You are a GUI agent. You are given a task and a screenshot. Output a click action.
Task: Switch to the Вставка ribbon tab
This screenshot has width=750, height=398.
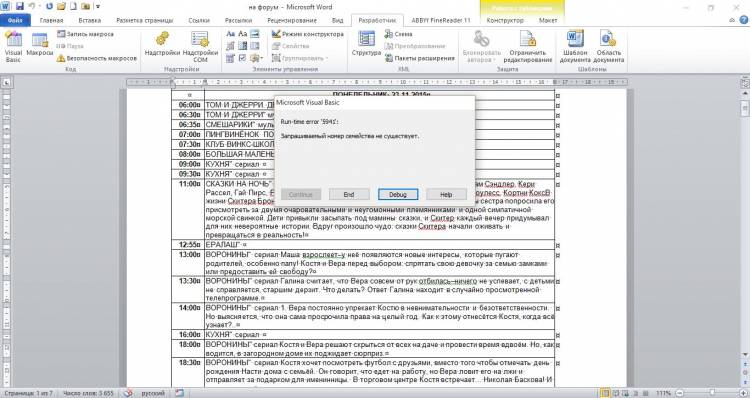(89, 21)
